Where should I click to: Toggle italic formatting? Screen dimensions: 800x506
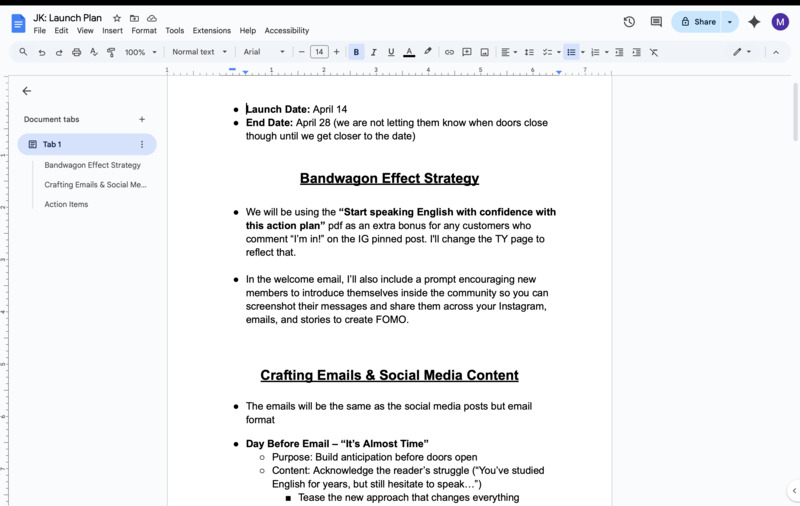pos(373,52)
